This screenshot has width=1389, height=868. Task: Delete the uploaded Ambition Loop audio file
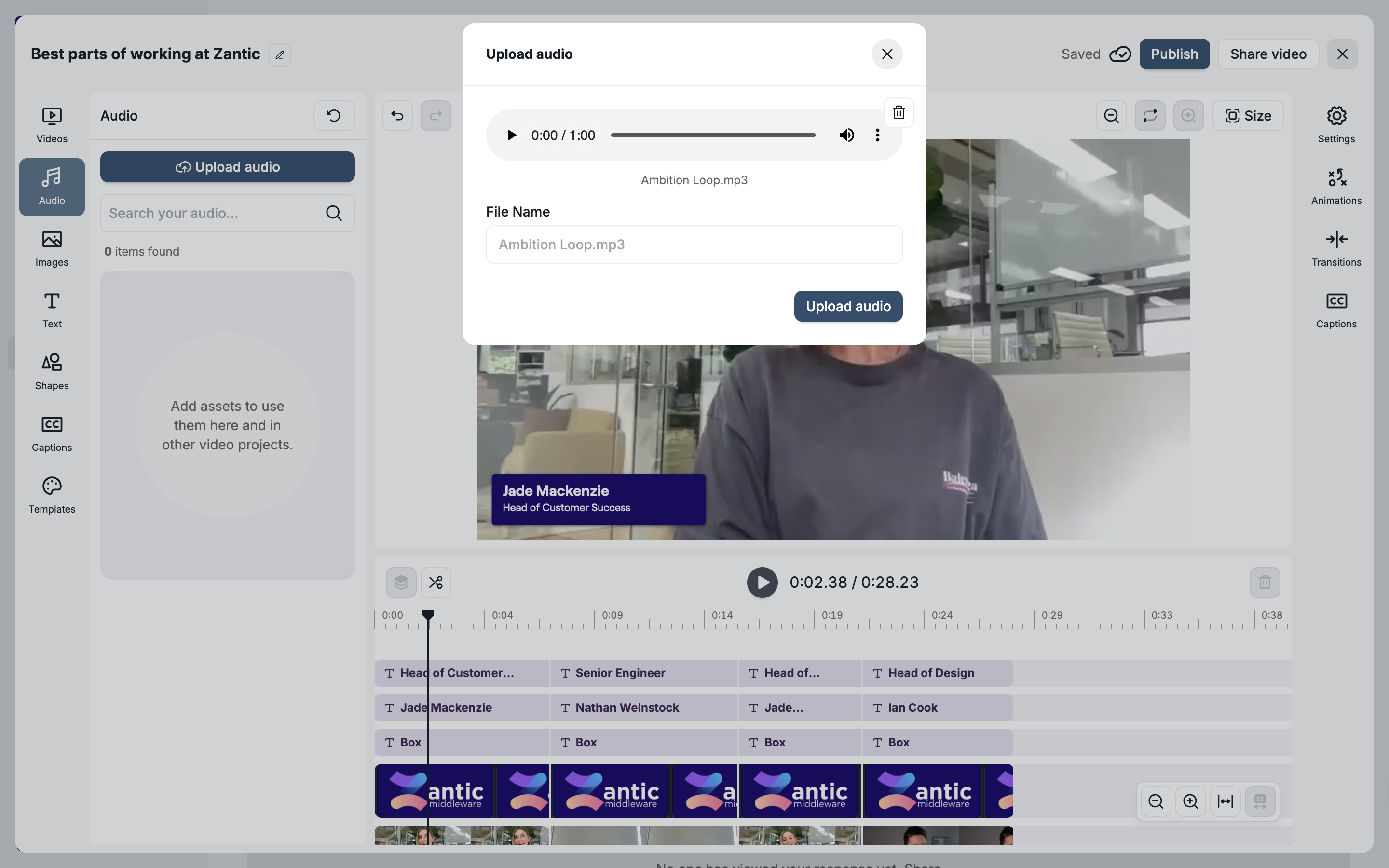click(898, 112)
